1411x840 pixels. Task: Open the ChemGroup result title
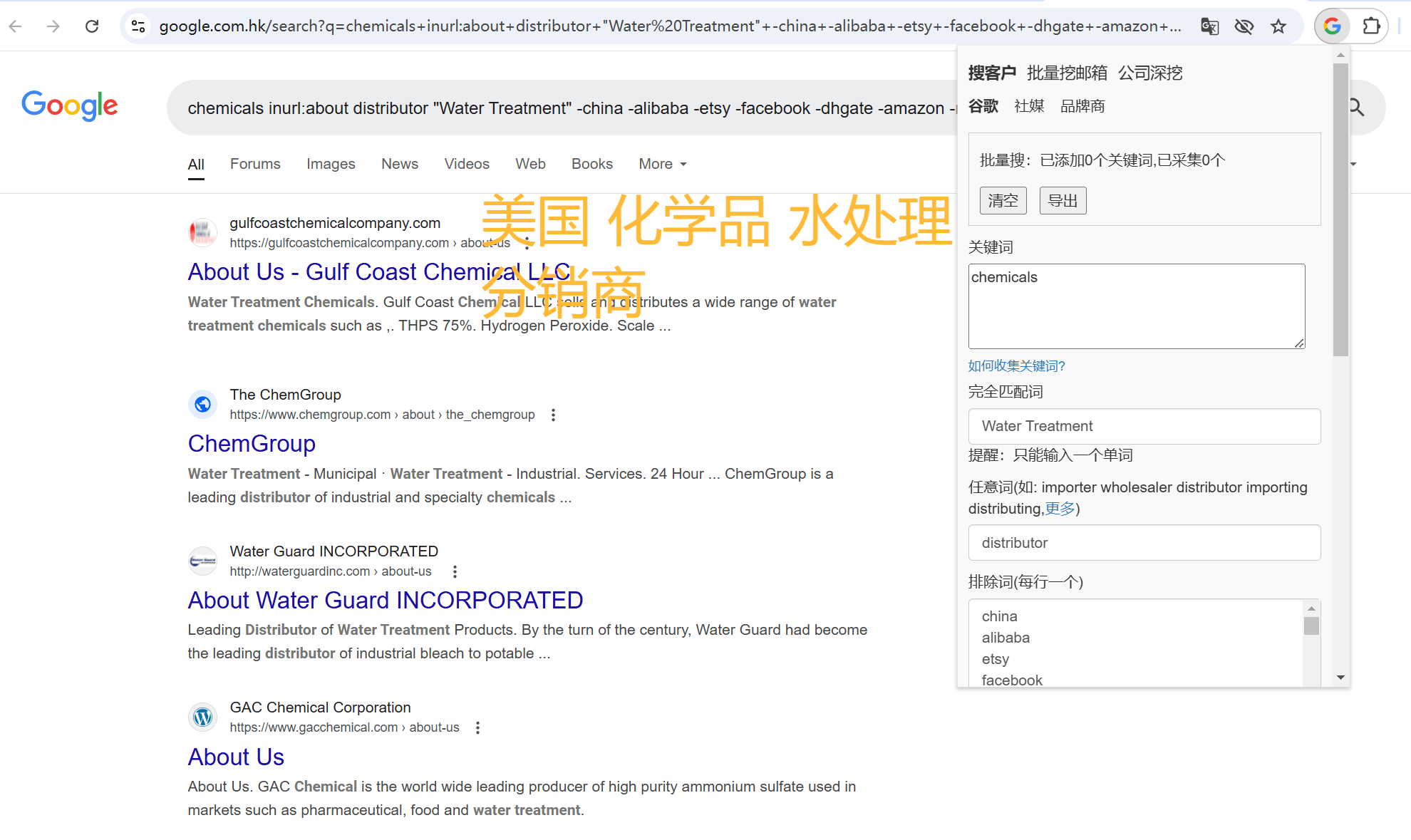252,443
